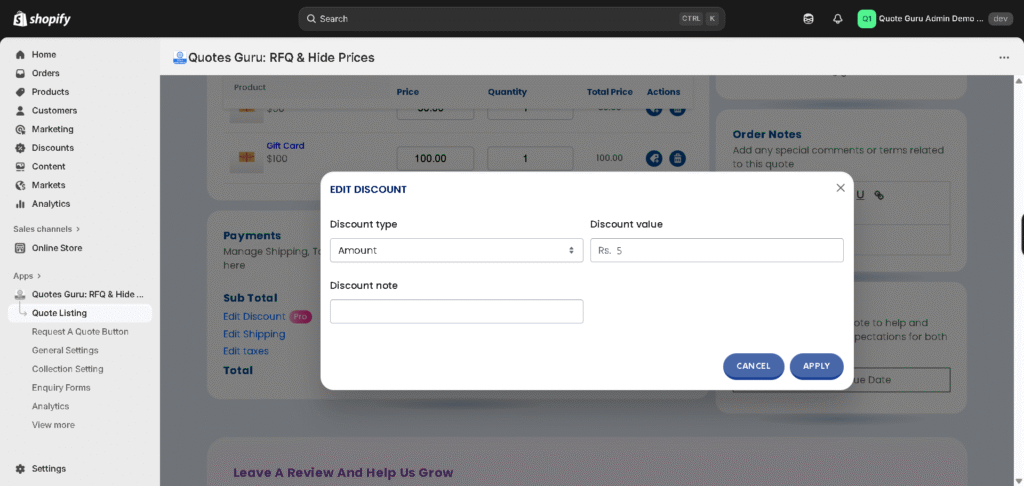Close the Edit Discount dialog with the X
1024x486 pixels.
pyautogui.click(x=840, y=188)
